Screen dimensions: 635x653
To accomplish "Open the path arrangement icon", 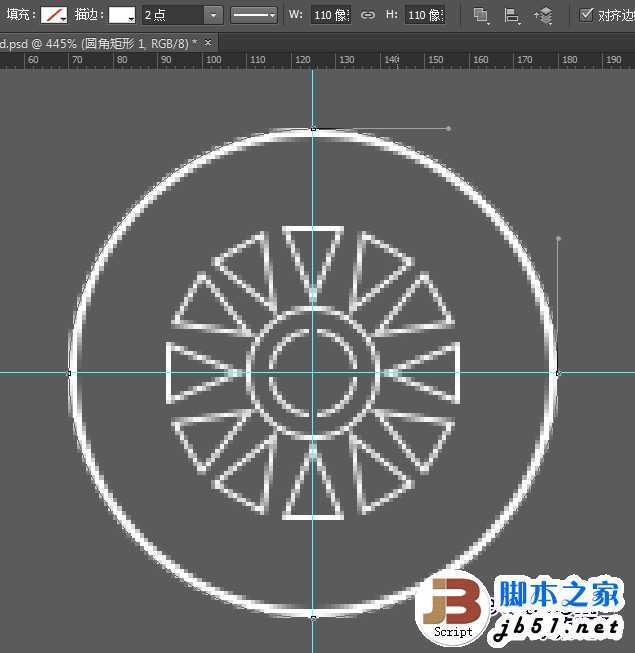I will pos(543,16).
